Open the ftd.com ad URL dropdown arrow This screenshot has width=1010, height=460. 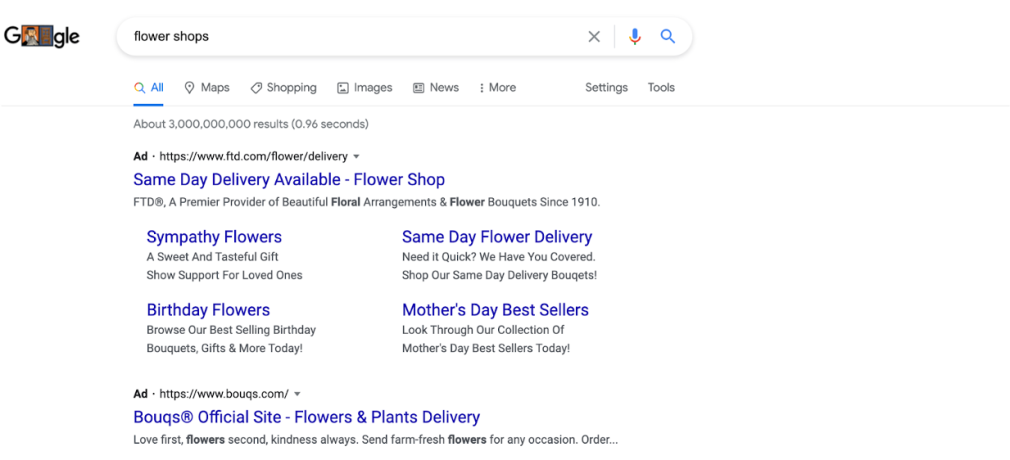[x=357, y=157]
